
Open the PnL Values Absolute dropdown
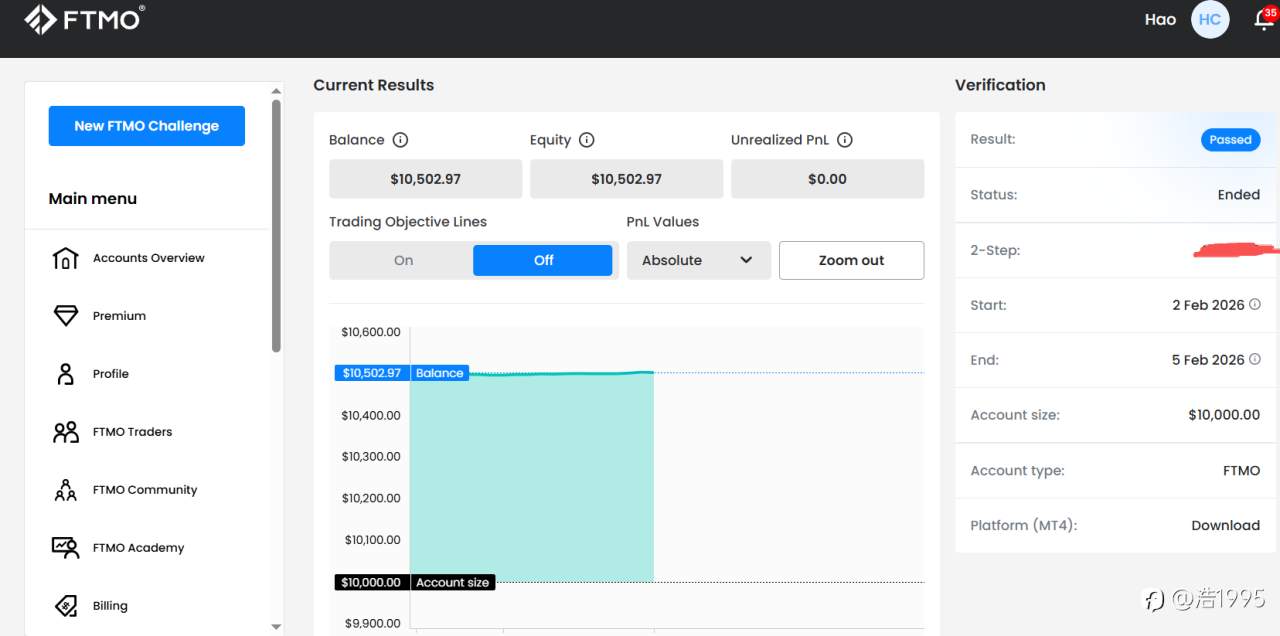click(699, 260)
